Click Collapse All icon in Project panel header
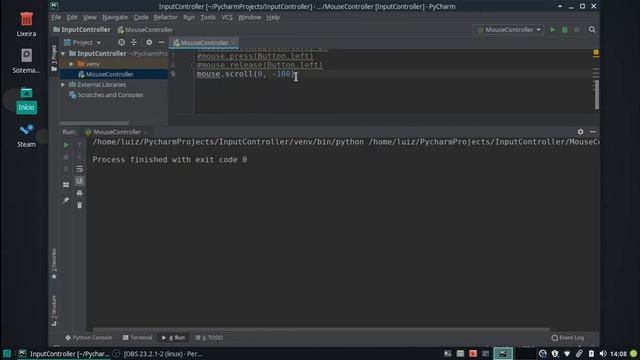 pos(133,42)
